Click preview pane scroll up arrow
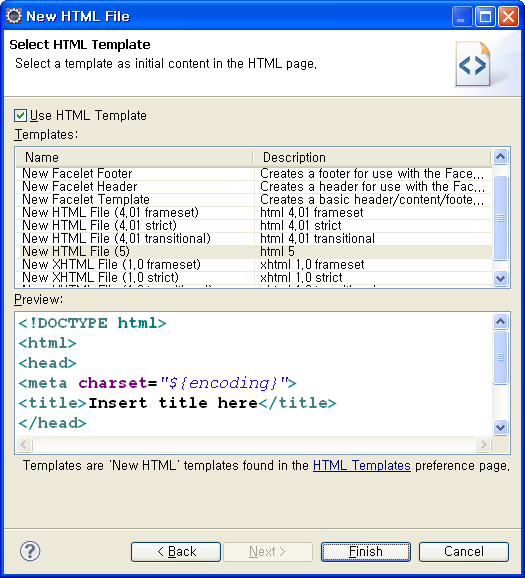Screen dimensions: 525x578 (x=501, y=321)
